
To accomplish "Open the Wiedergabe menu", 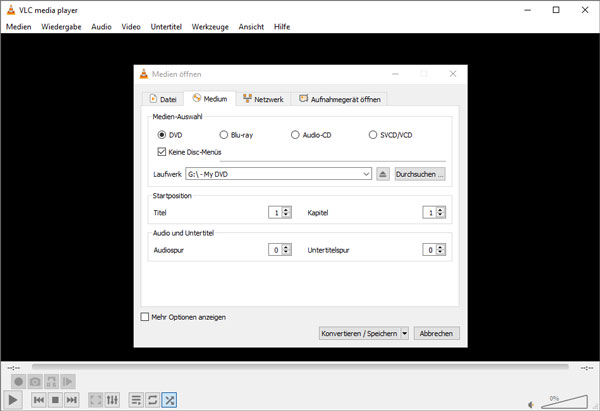I will click(x=61, y=27).
